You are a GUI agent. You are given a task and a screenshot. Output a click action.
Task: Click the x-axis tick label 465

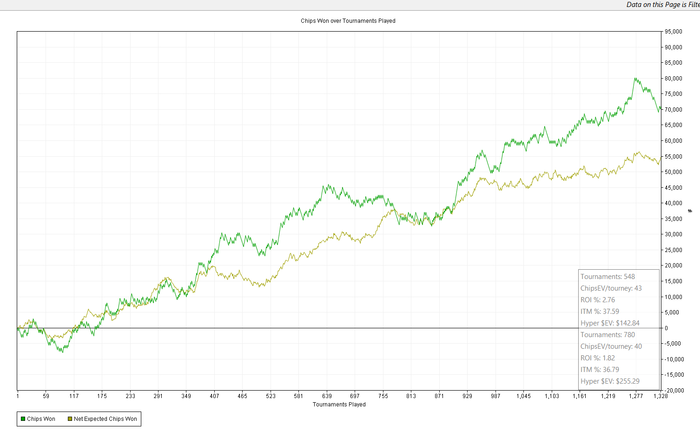[242, 396]
